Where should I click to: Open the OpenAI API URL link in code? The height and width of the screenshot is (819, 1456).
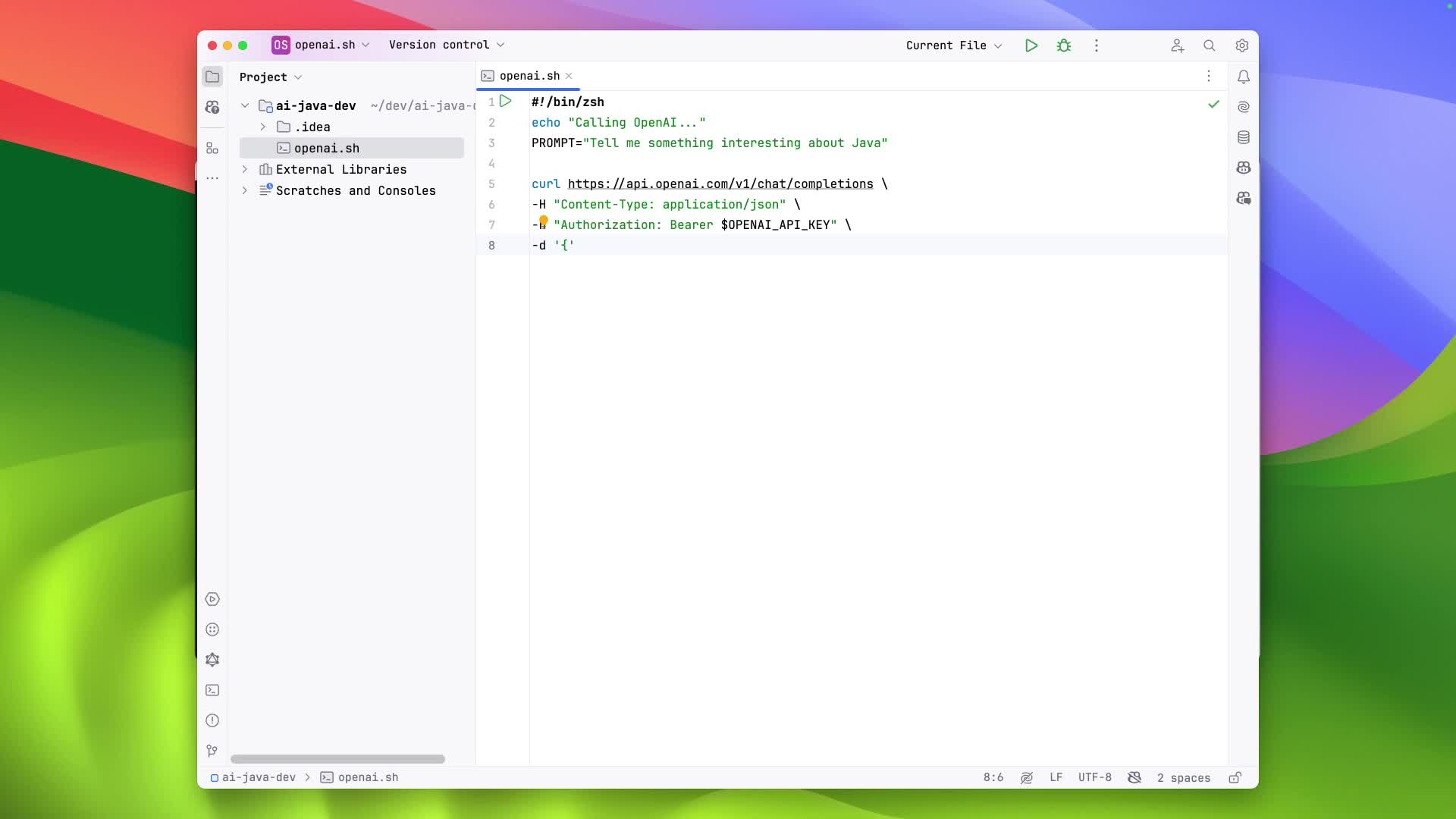(x=720, y=184)
